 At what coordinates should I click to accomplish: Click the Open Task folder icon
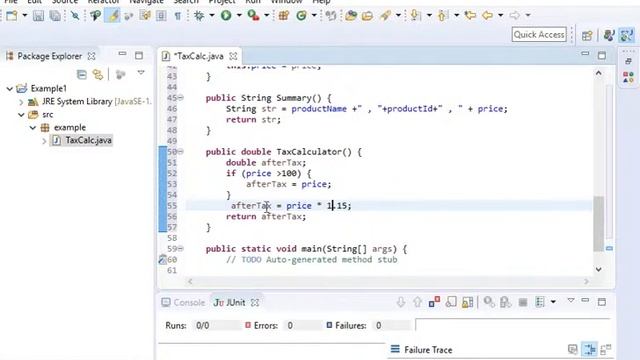[x=367, y=16]
